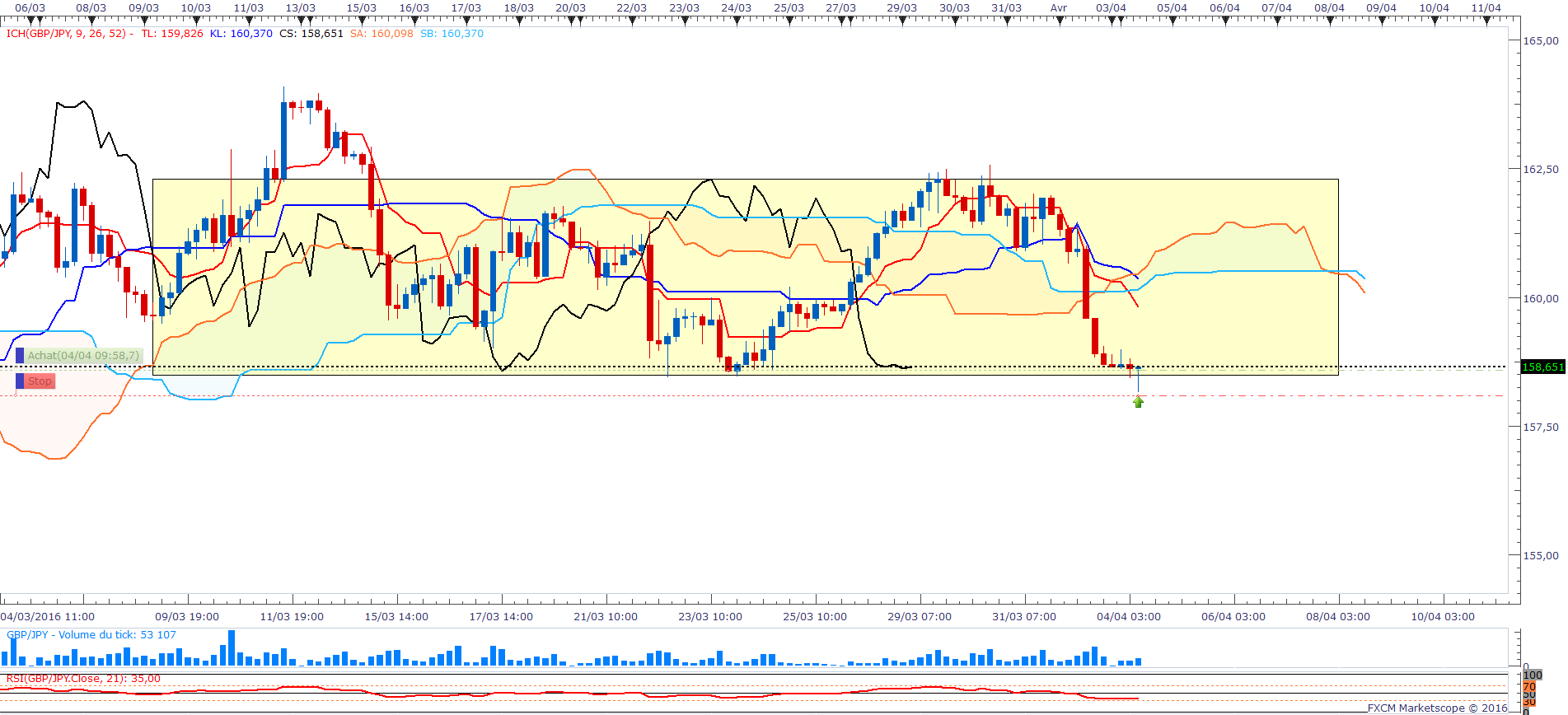Click the 07/04 date on top axis
The width and height of the screenshot is (1568, 715).
1277,7
